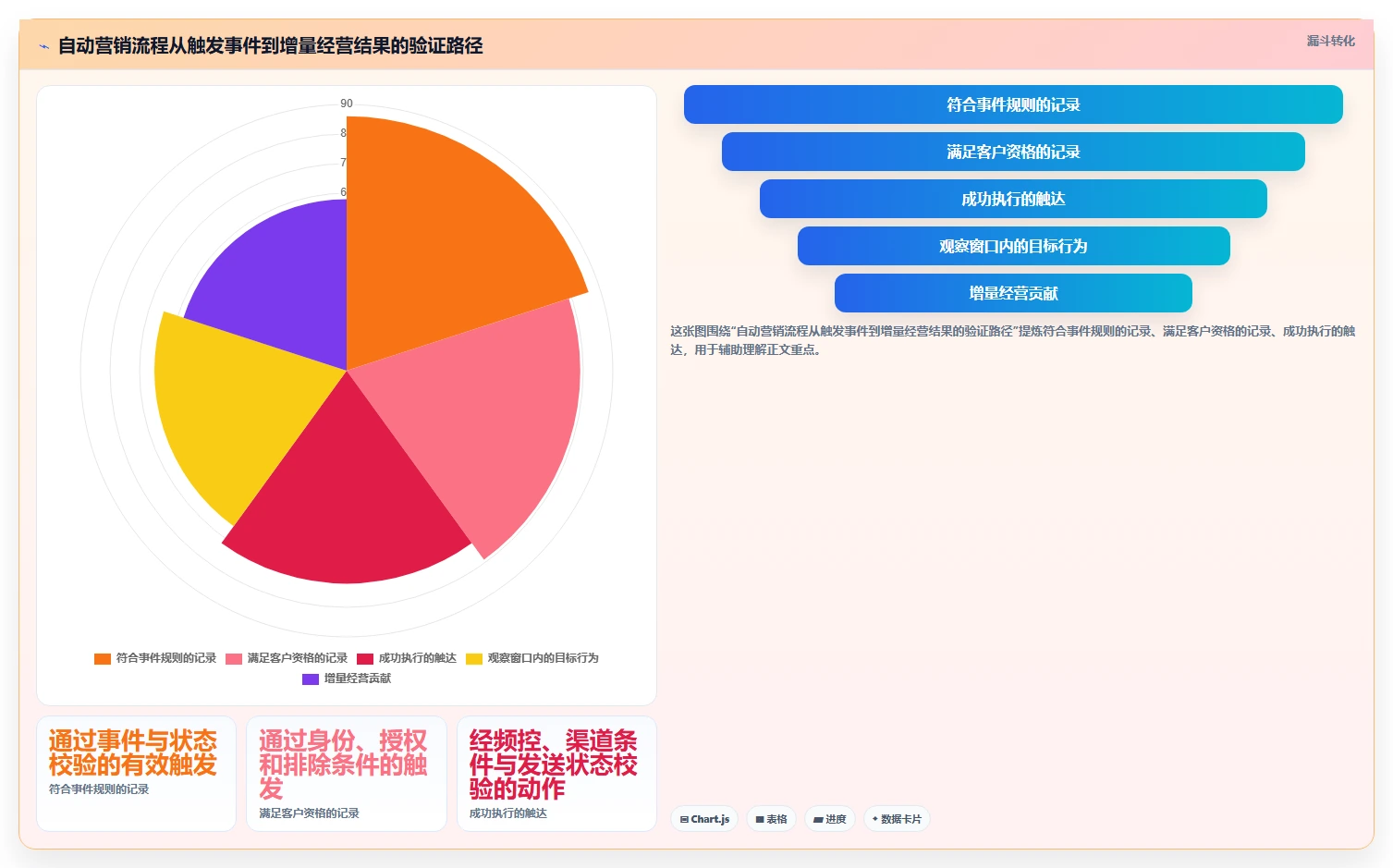
Task: Click icon inside the 表格 tag
Action: click(760, 820)
